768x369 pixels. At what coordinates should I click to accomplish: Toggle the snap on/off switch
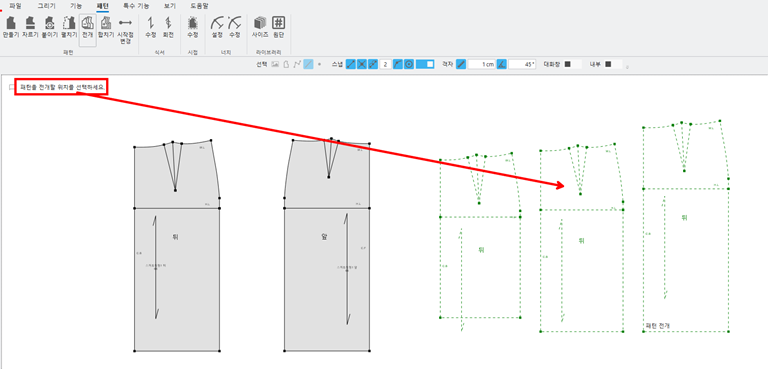(x=425, y=64)
